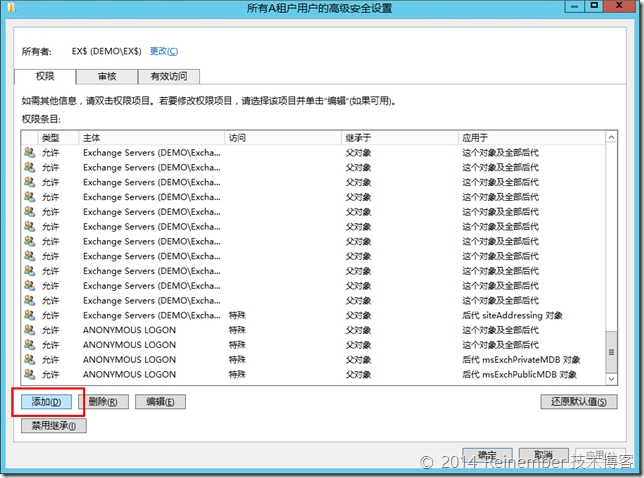Sort by the 类型 column header
Image resolution: width=644 pixels, height=478 pixels.
click(x=58, y=138)
